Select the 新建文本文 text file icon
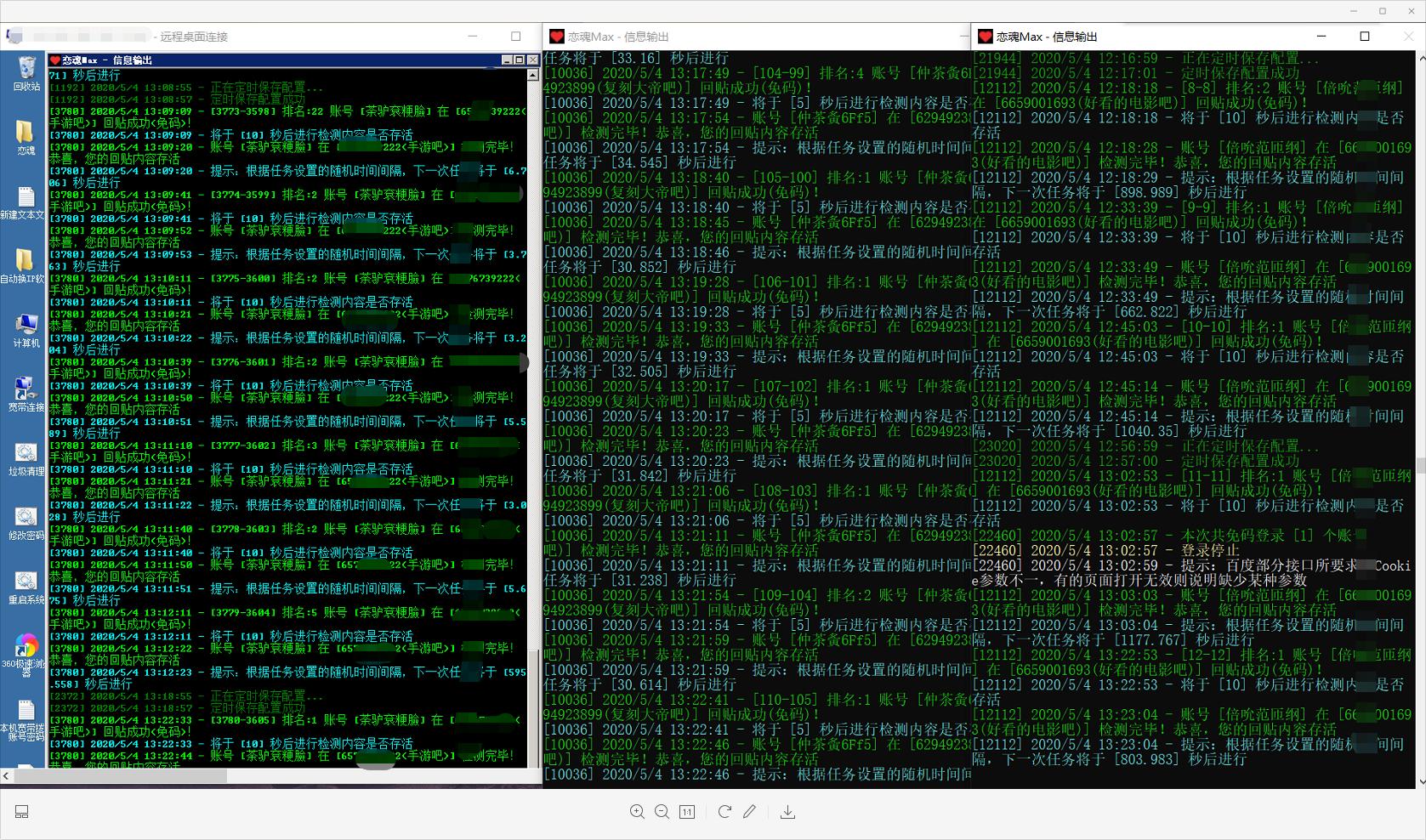Screen dimensions: 1426x840 click(x=23, y=203)
